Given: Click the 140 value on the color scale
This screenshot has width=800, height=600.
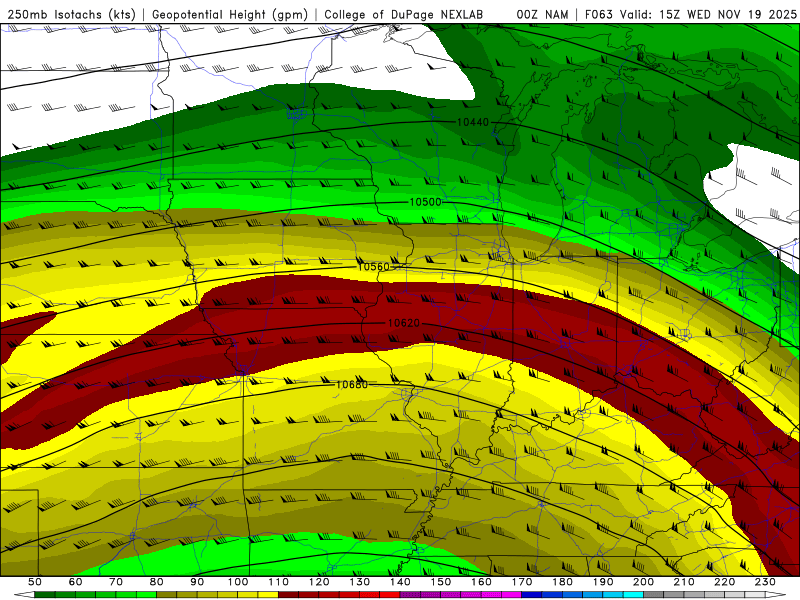Looking at the screenshot, I should [400, 582].
